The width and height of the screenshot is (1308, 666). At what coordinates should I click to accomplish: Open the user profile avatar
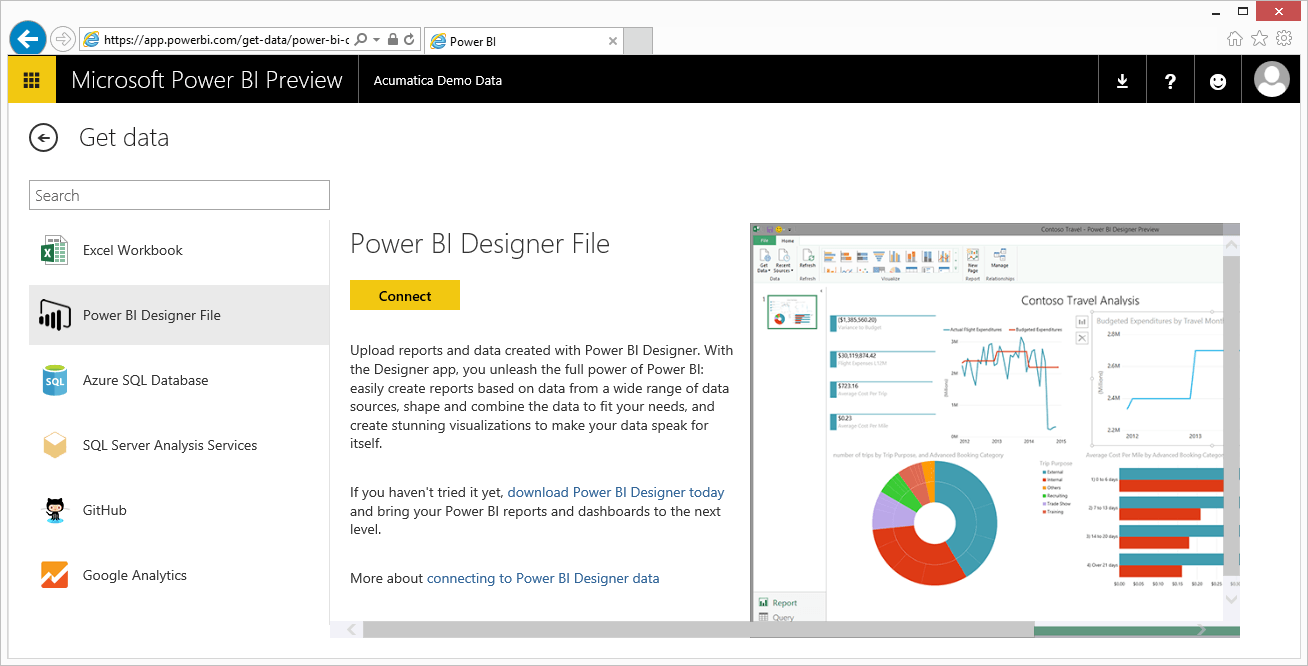pyautogui.click(x=1272, y=80)
